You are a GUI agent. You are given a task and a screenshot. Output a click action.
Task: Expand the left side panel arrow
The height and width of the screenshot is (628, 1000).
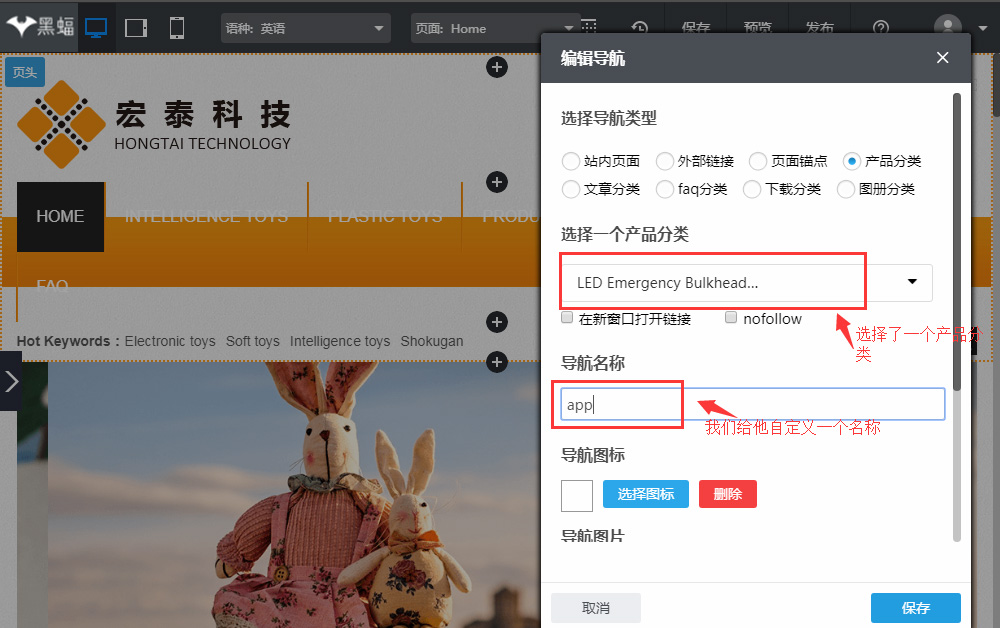(x=11, y=381)
